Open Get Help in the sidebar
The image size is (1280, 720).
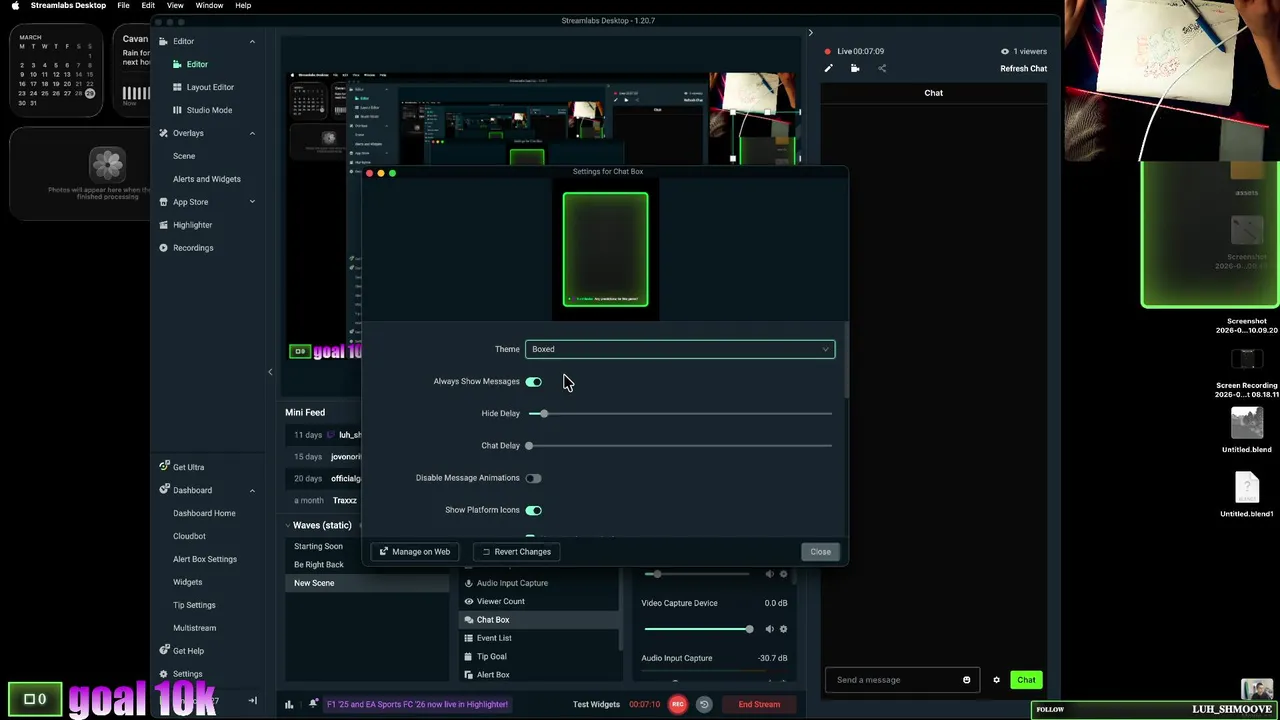[x=188, y=651]
